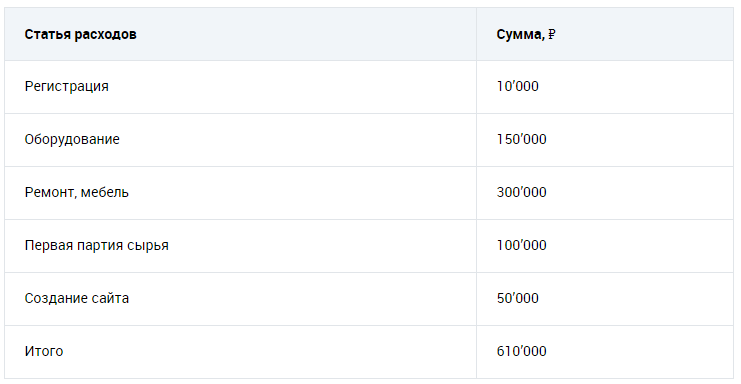The height and width of the screenshot is (384, 741).
Task: Select the 'Итого' total row label
Action: click(x=44, y=351)
